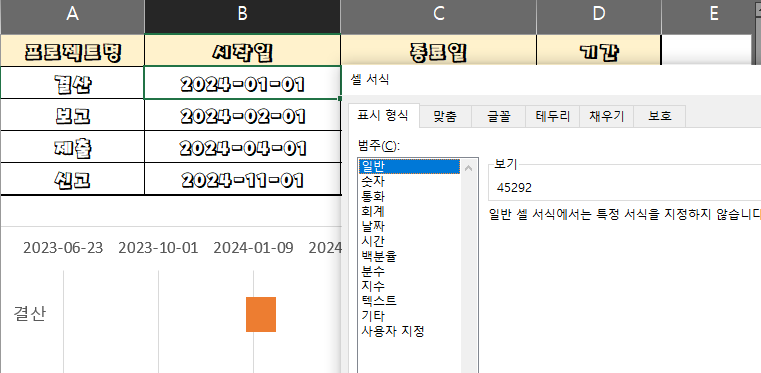Click the cell with date 2024-01-01
This screenshot has height=373, width=761.
click(243, 83)
